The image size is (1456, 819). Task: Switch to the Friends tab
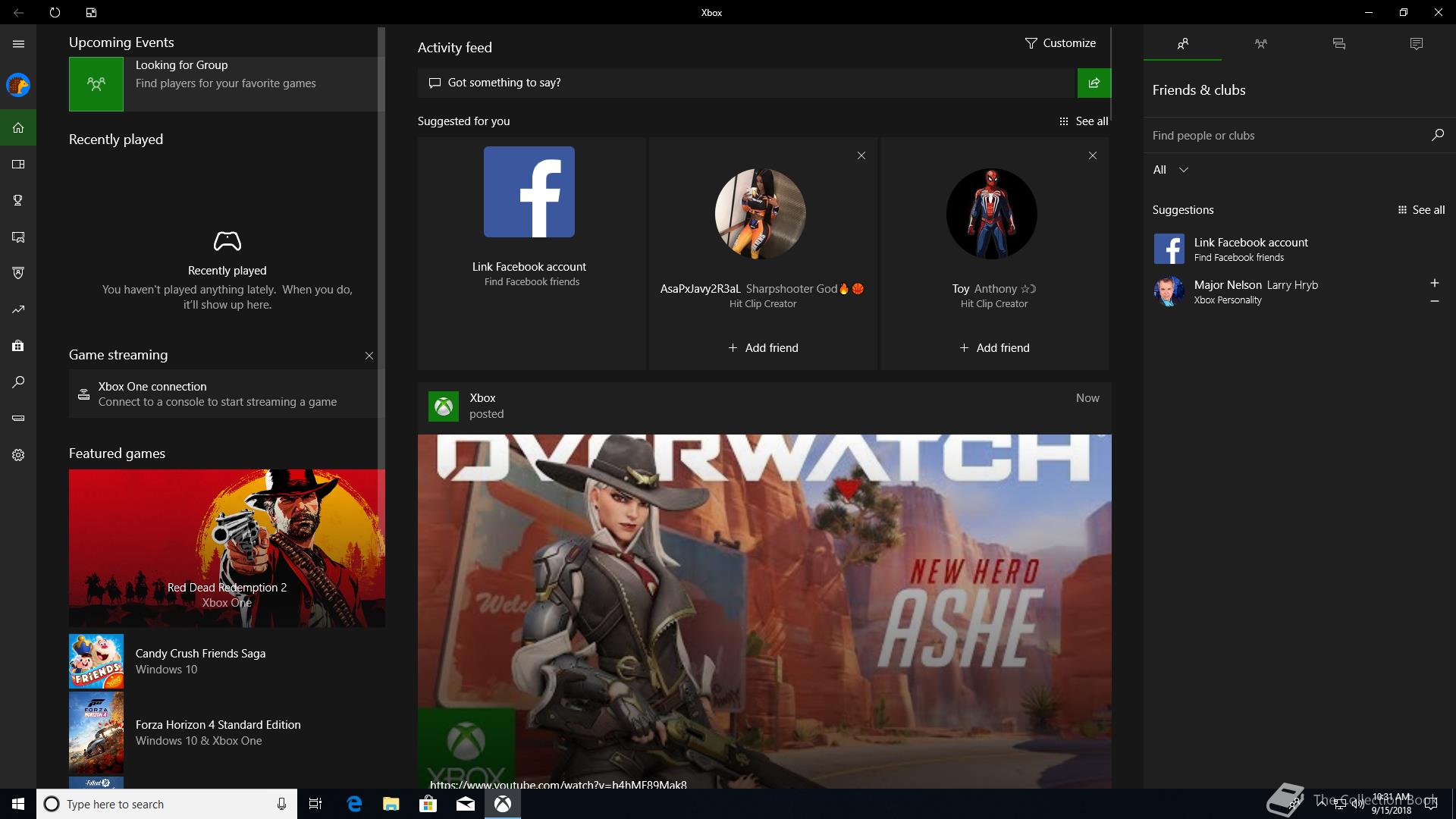point(1182,44)
